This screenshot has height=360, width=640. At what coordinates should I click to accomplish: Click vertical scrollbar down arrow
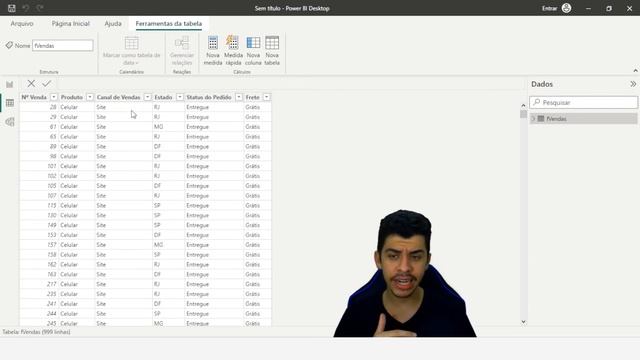pyautogui.click(x=523, y=322)
